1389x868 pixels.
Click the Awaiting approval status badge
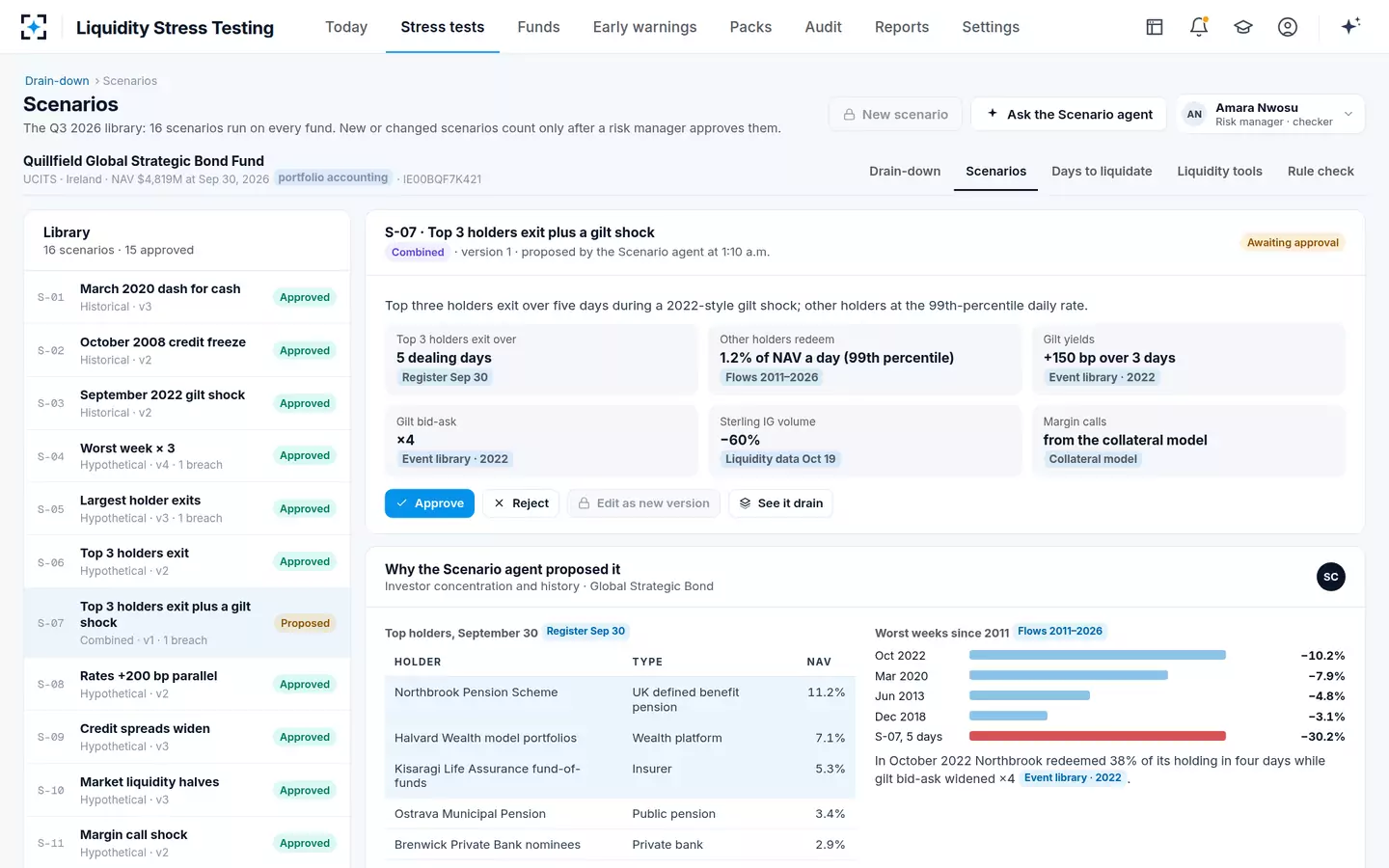1293,243
